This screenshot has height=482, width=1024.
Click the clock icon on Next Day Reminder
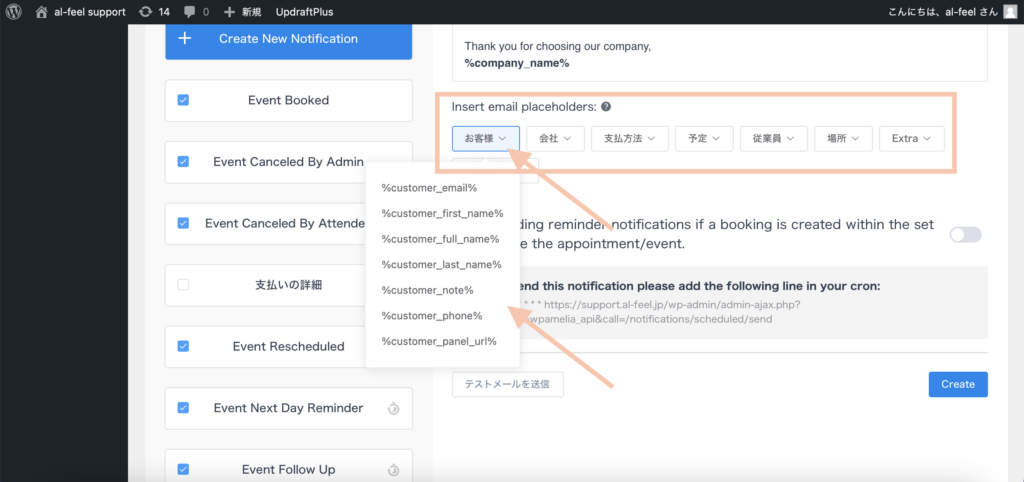coord(393,408)
